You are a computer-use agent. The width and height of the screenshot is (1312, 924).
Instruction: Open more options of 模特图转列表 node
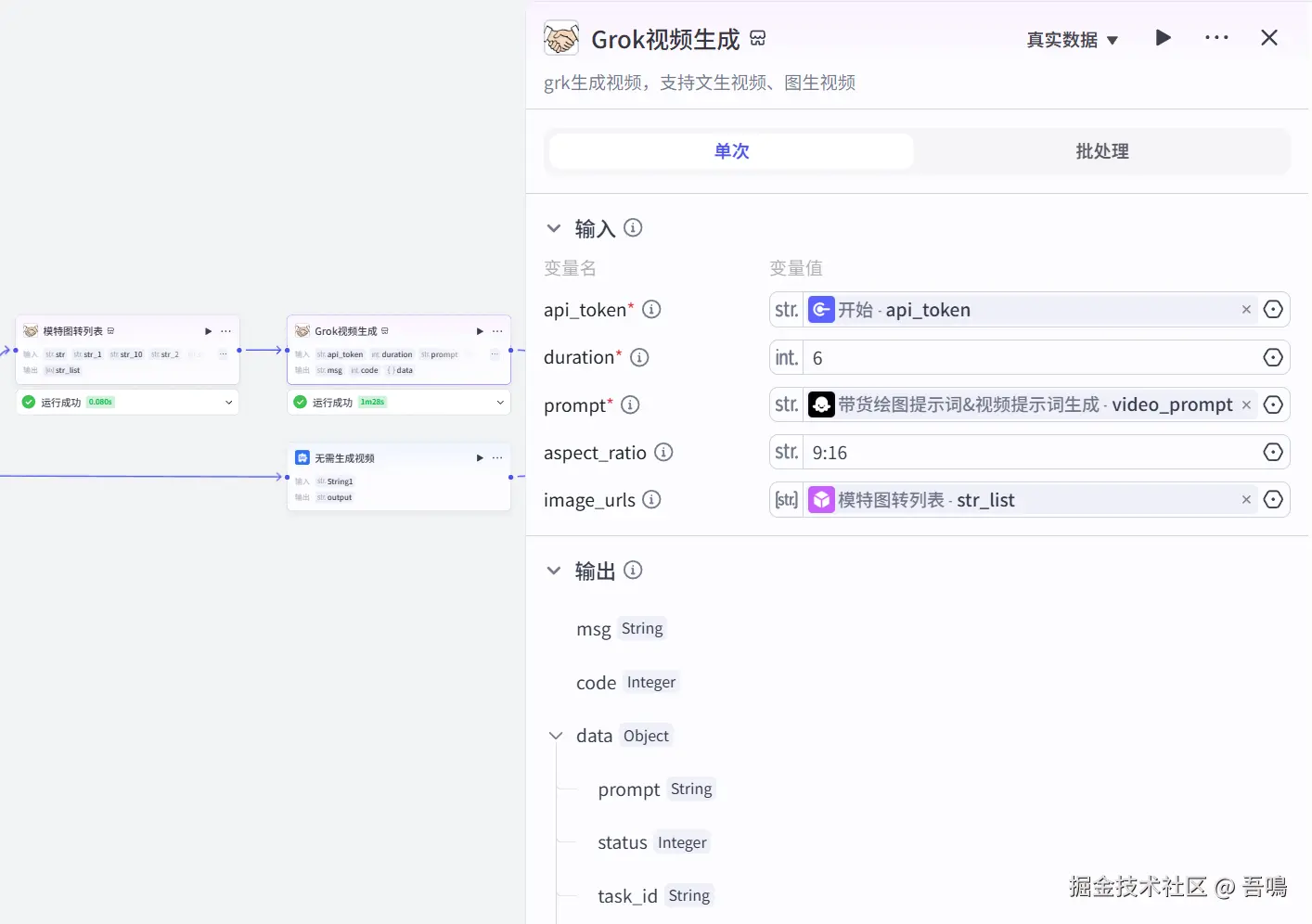tap(225, 331)
